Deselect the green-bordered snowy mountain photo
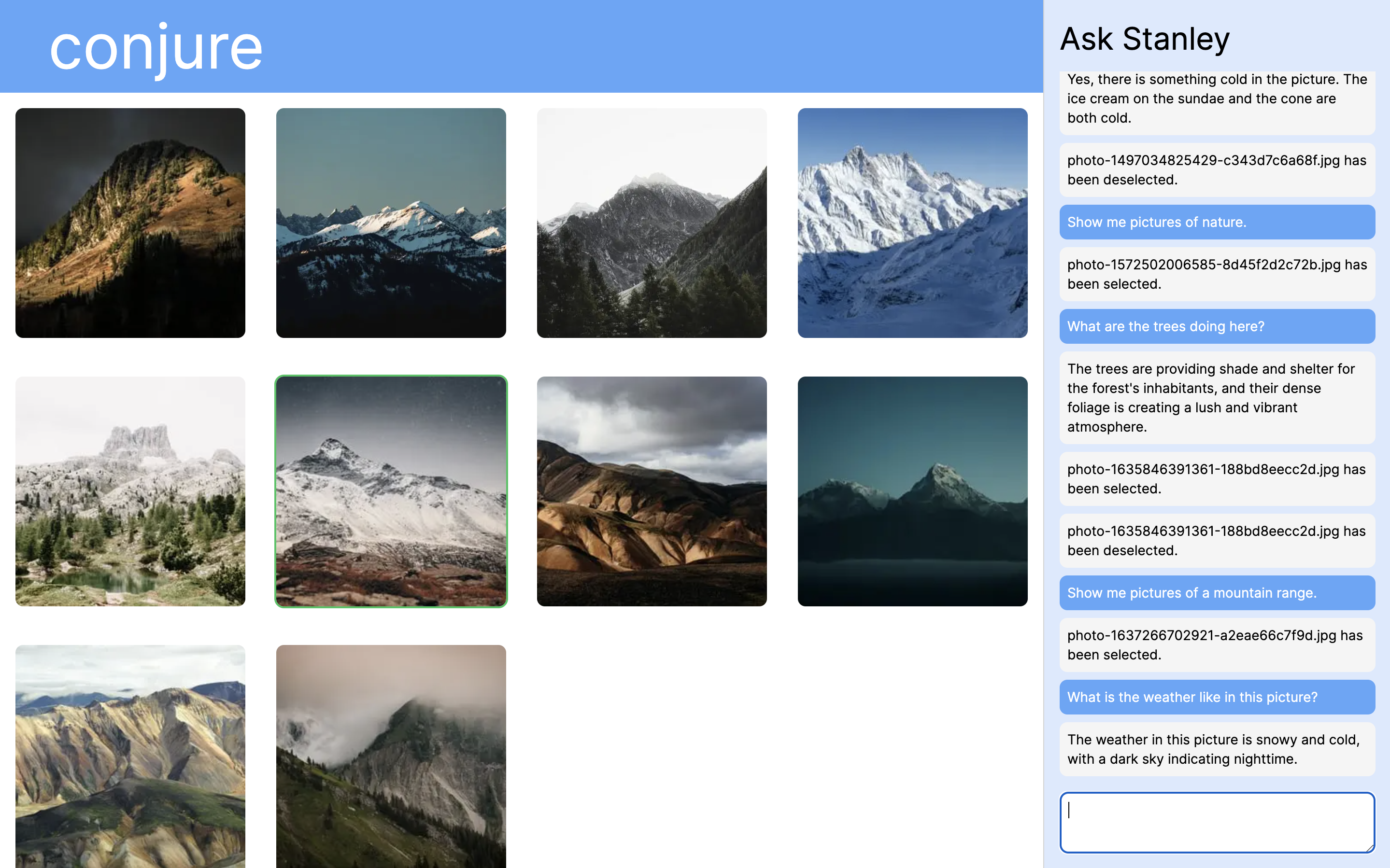The height and width of the screenshot is (868, 1390). point(391,491)
